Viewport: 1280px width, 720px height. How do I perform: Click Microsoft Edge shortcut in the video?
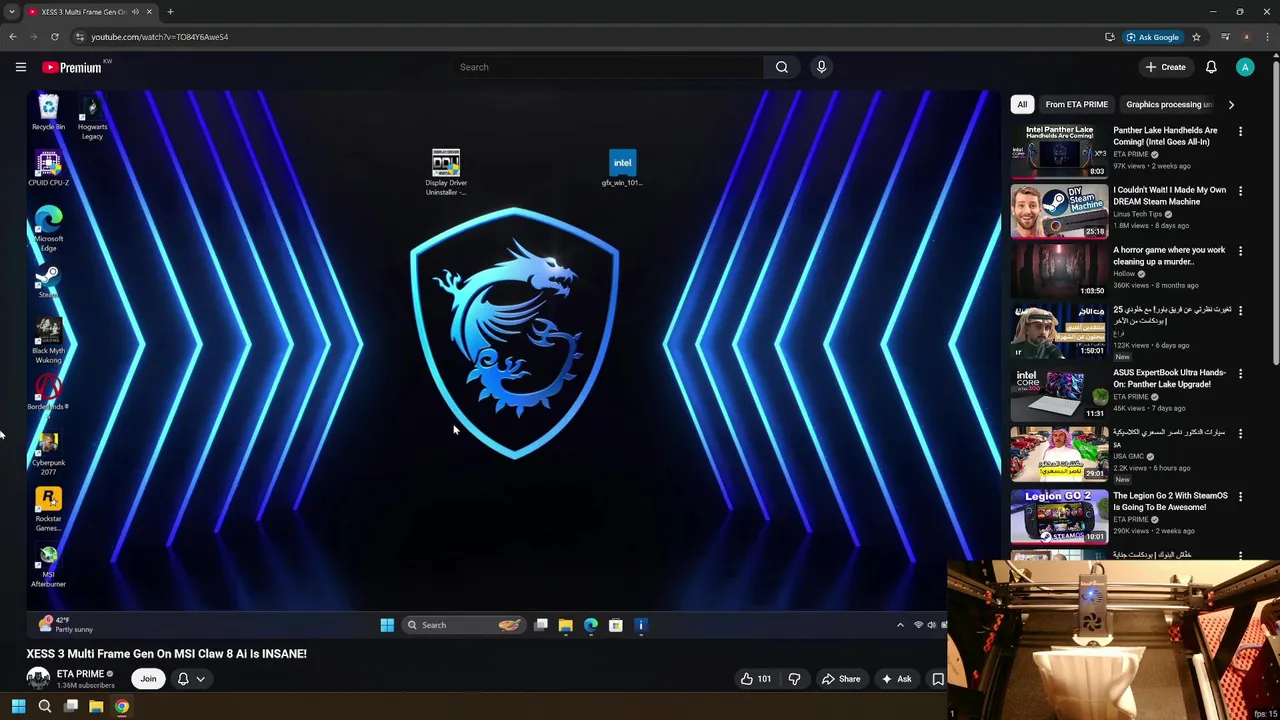pos(48,229)
